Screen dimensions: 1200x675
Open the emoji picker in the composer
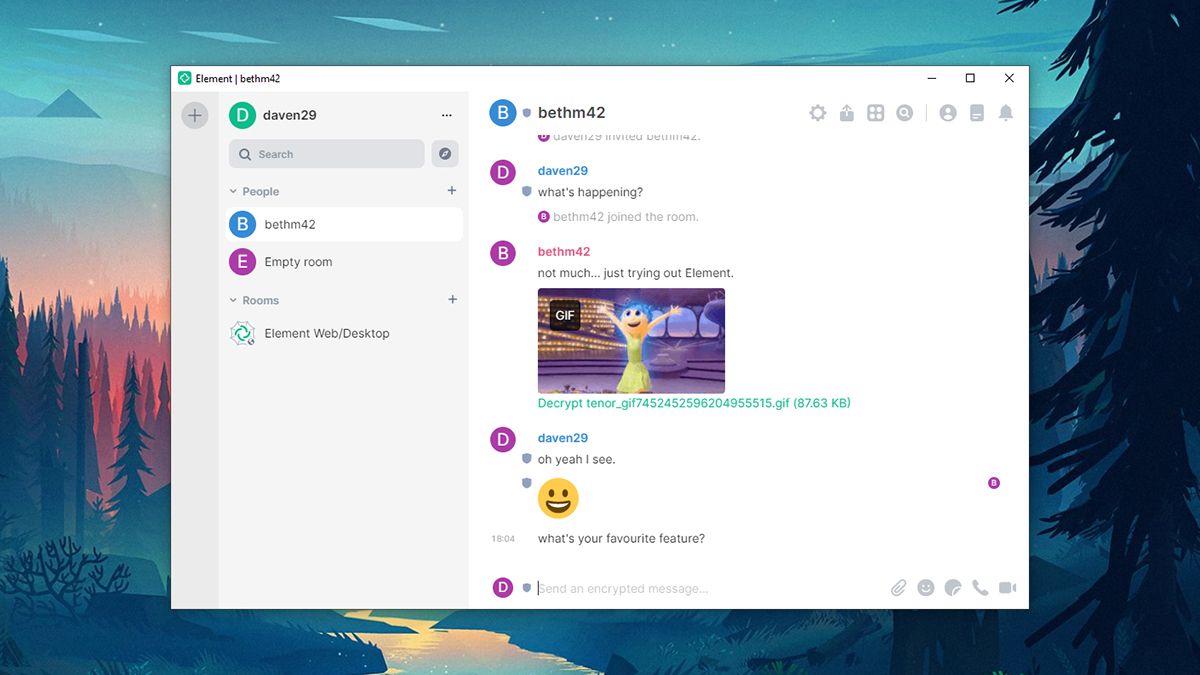(925, 587)
